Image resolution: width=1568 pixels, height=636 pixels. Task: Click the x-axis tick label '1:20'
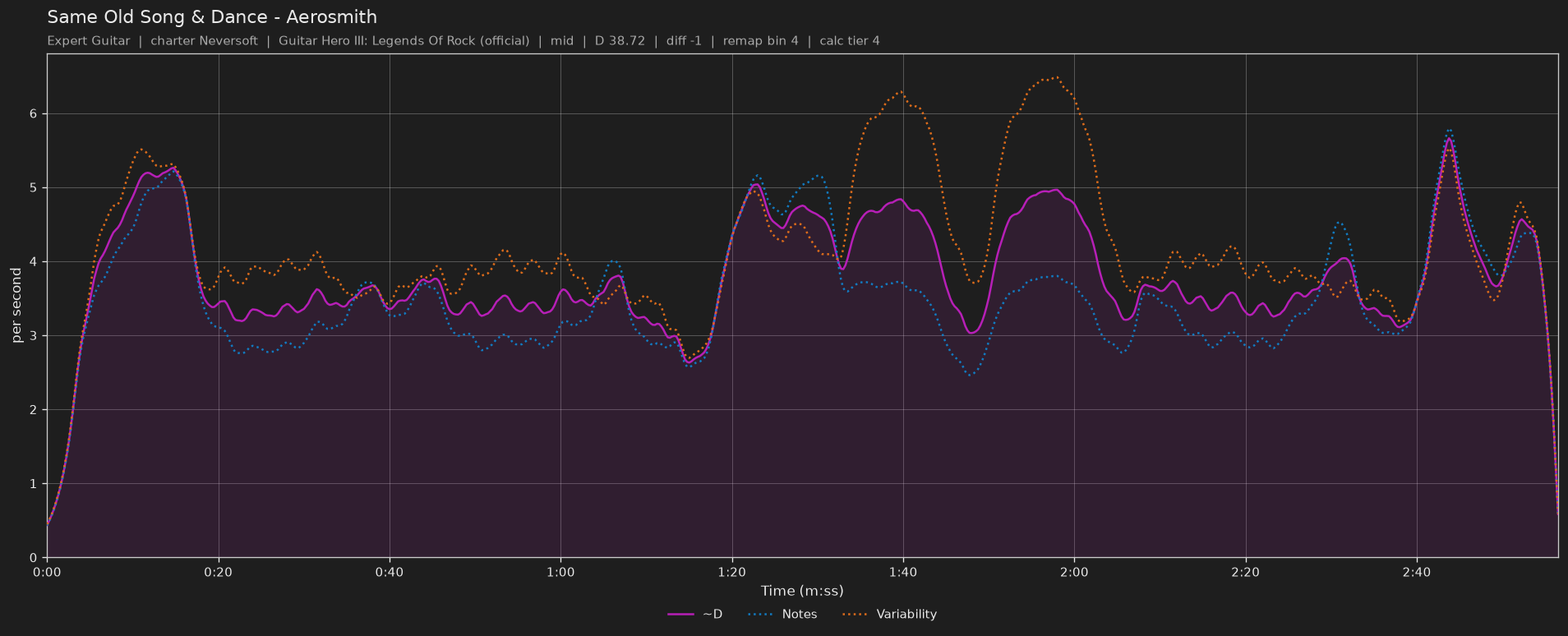point(731,572)
